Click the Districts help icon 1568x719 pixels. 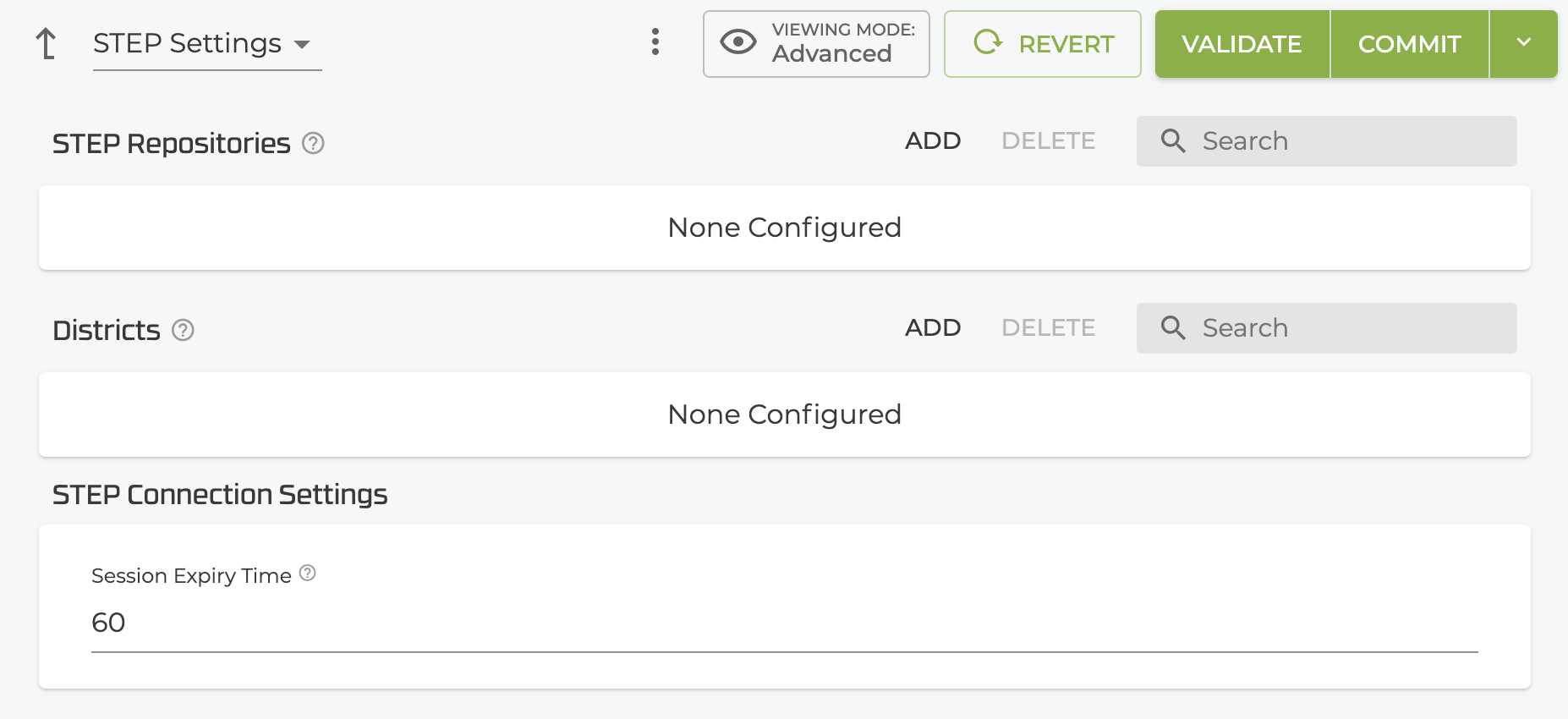(x=183, y=330)
